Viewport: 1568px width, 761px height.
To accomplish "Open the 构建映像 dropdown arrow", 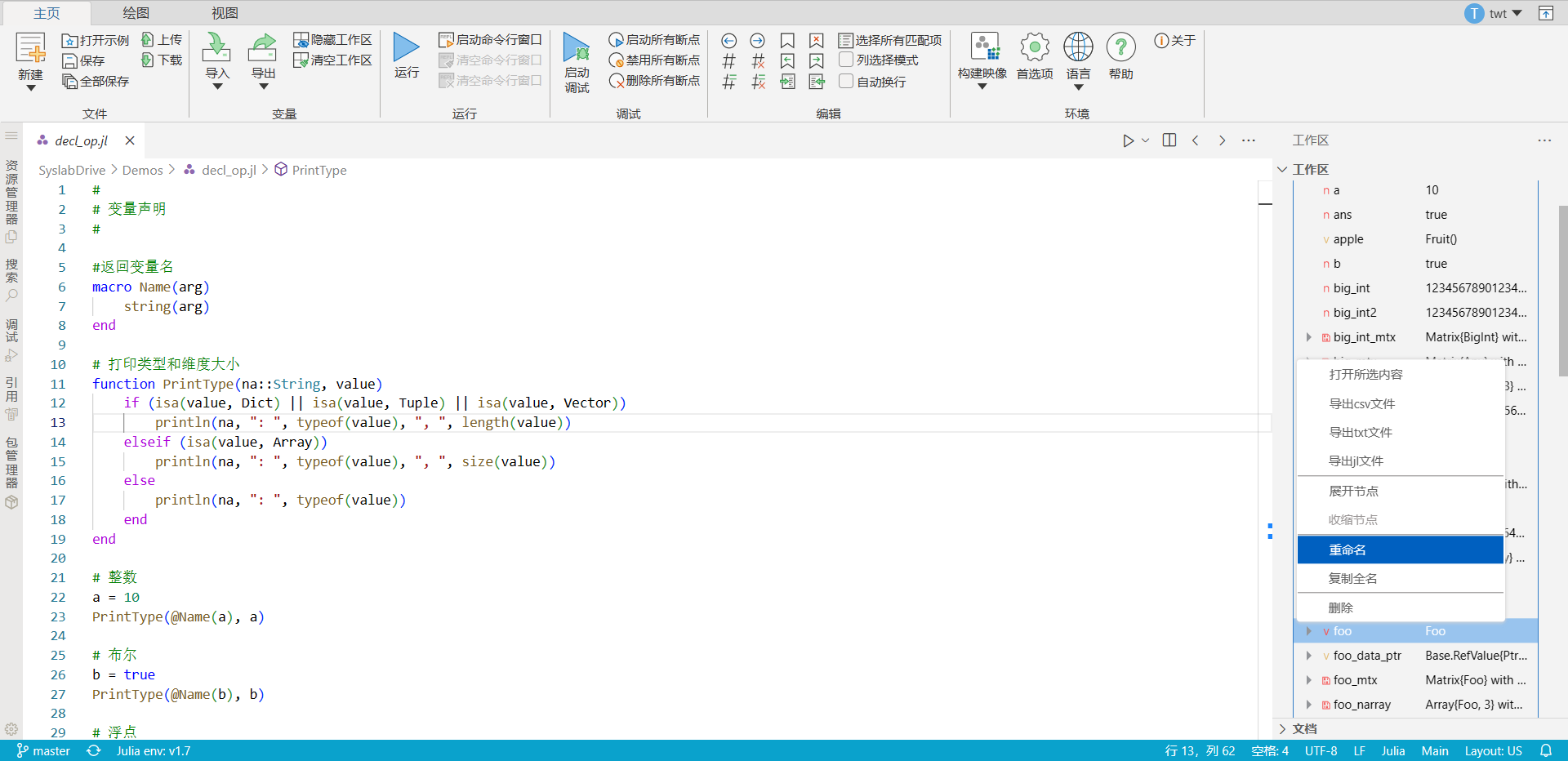I will [x=982, y=87].
